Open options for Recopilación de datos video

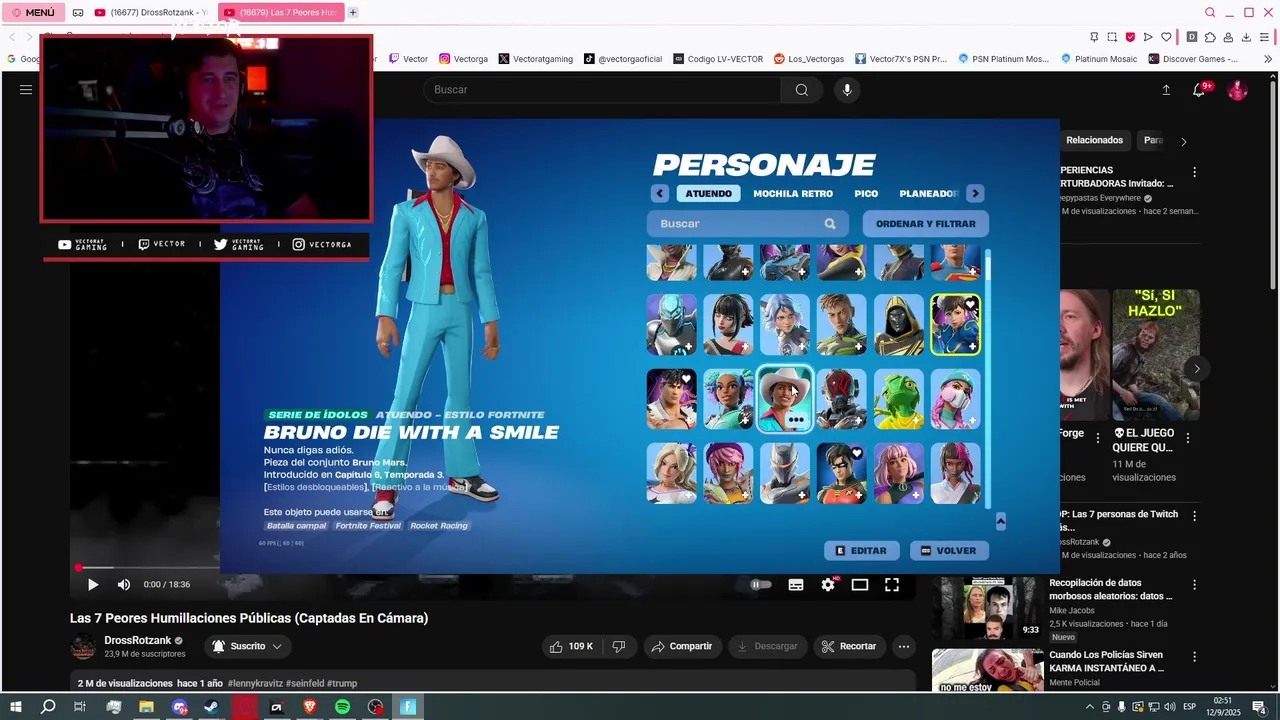(1194, 584)
